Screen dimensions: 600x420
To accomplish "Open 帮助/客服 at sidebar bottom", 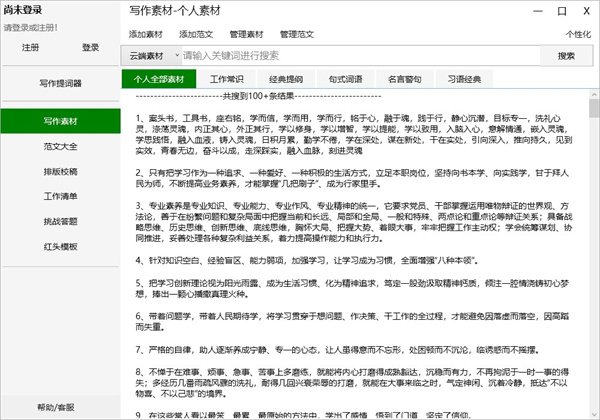I will click(60, 407).
